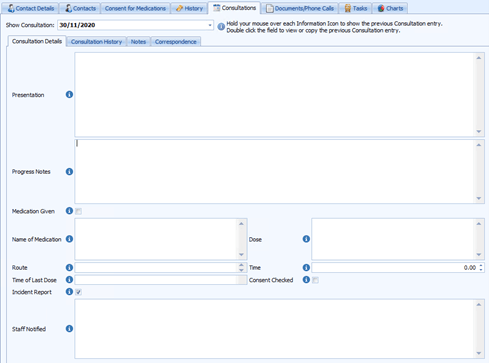
Task: Tick the Consent Checked checkbox
Action: [315, 280]
